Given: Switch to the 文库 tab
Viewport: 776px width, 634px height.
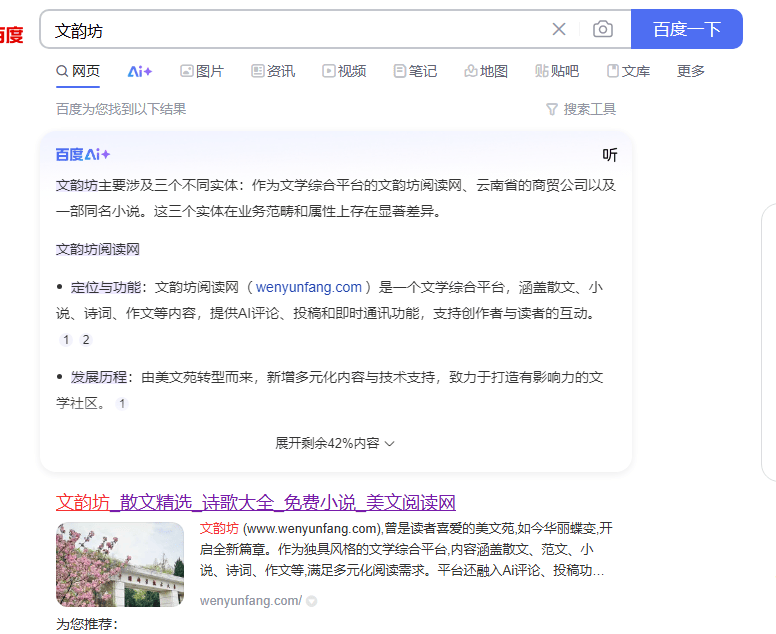Looking at the screenshot, I should [629, 71].
